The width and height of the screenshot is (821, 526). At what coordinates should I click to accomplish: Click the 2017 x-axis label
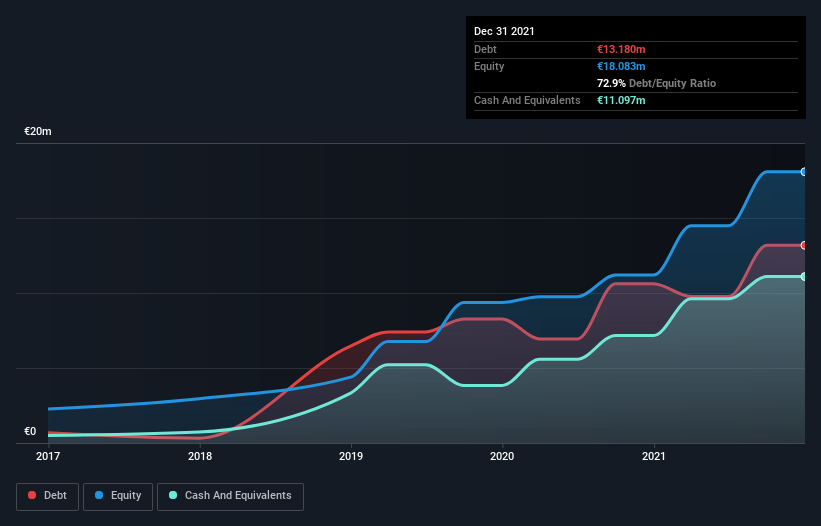coord(48,456)
